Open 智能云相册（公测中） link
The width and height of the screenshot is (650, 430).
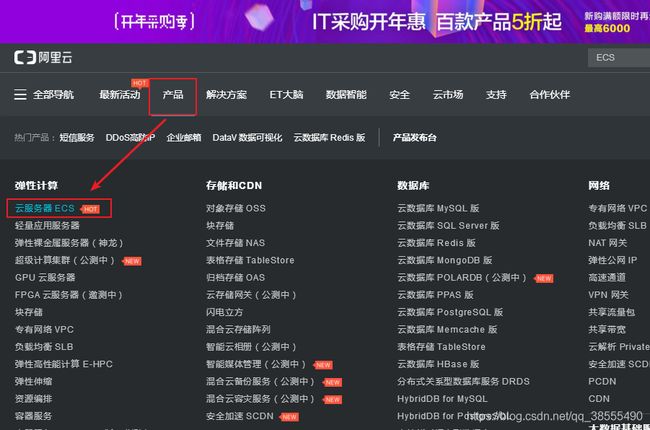[x=252, y=347]
